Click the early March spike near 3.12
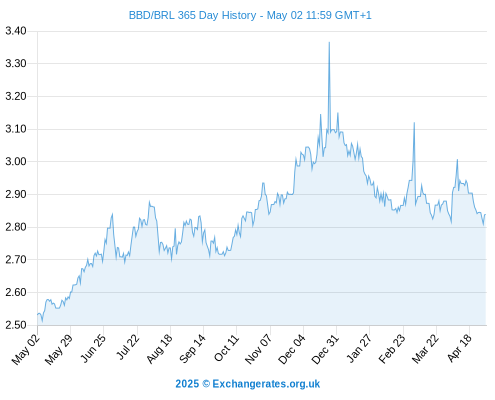This screenshot has width=495, height=400. coord(414,123)
